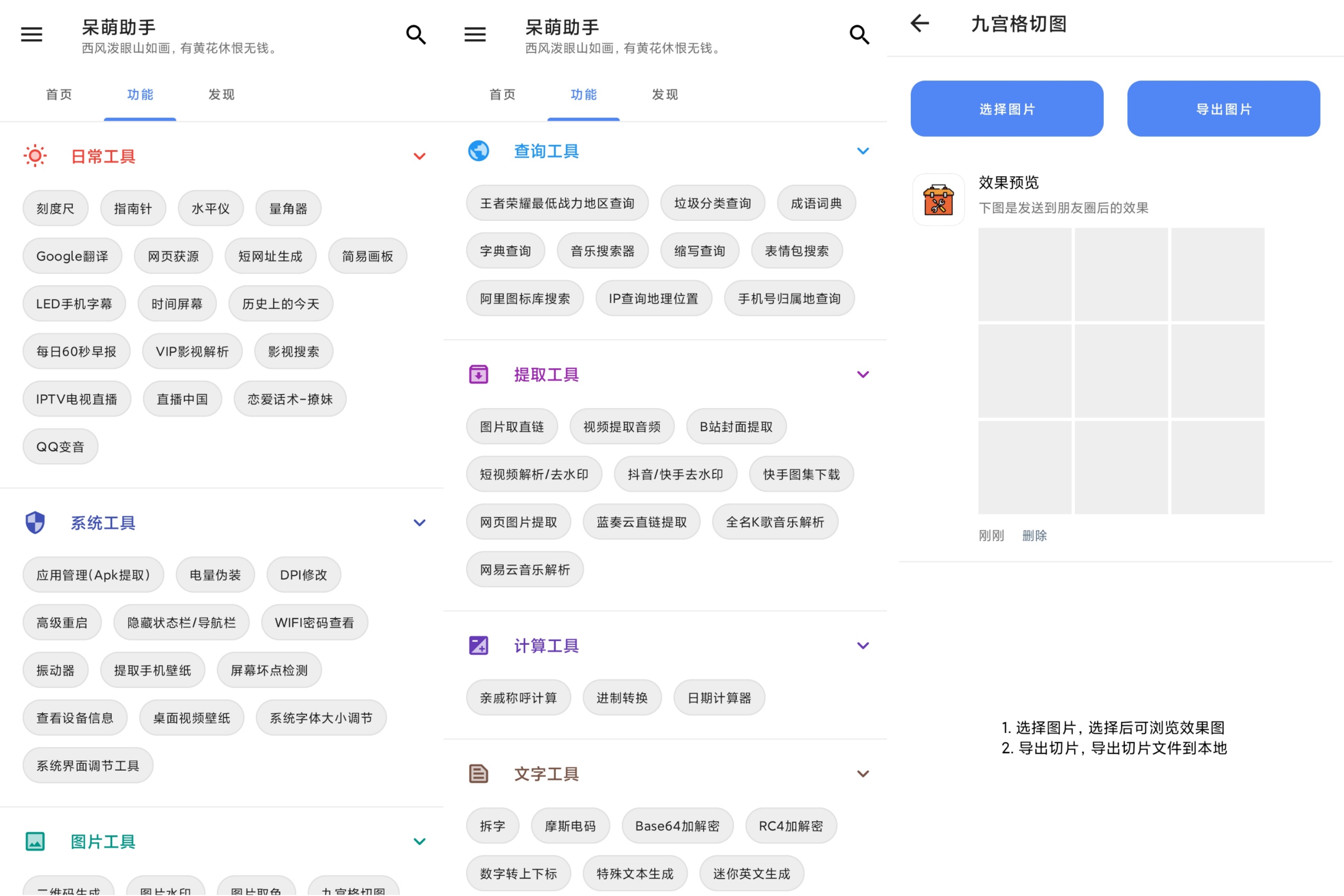Collapse the 日常工具 section
This screenshot has height=896, width=1344.
pos(420,156)
